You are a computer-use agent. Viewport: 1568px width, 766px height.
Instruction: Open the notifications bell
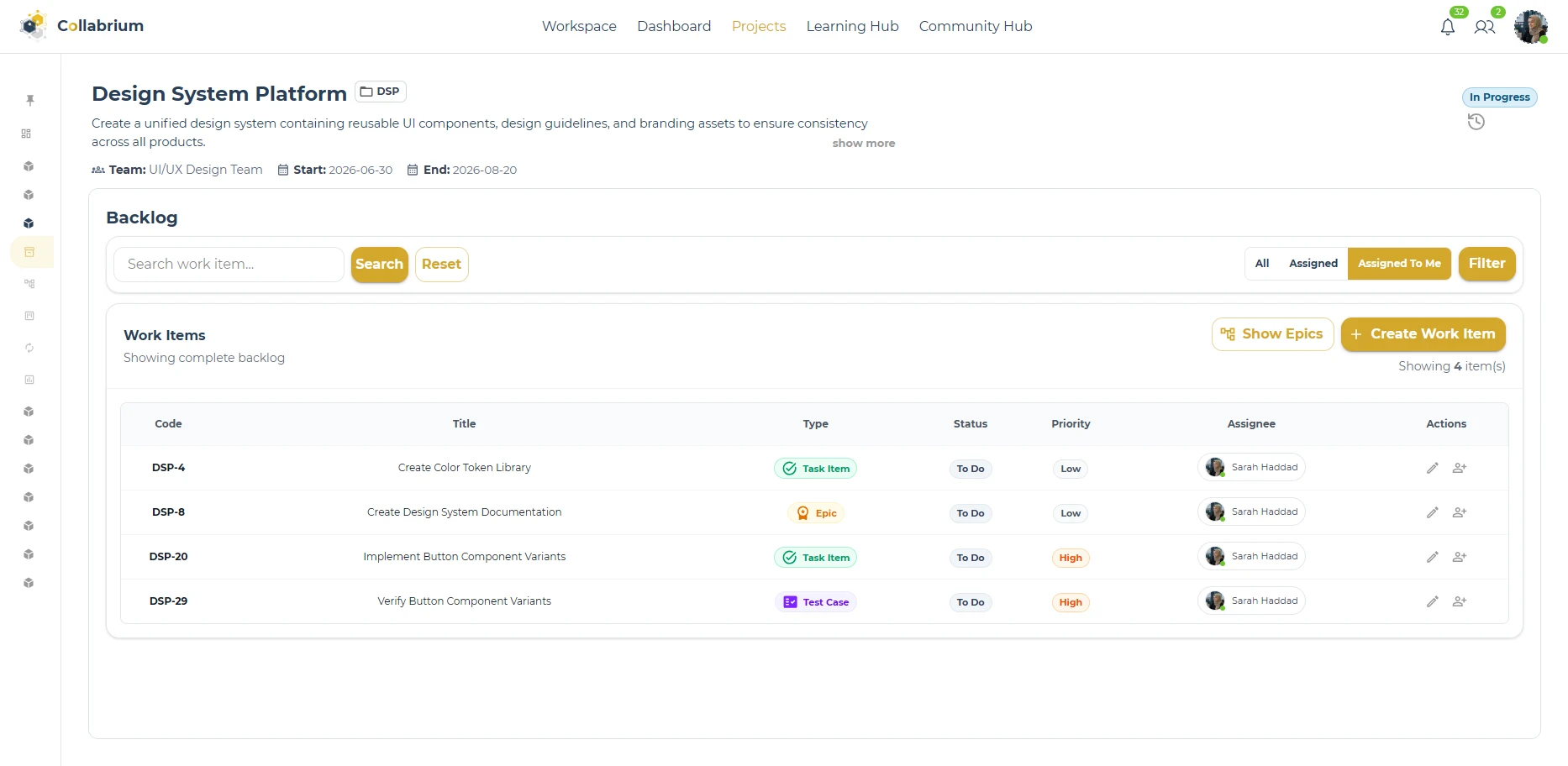pyautogui.click(x=1447, y=27)
